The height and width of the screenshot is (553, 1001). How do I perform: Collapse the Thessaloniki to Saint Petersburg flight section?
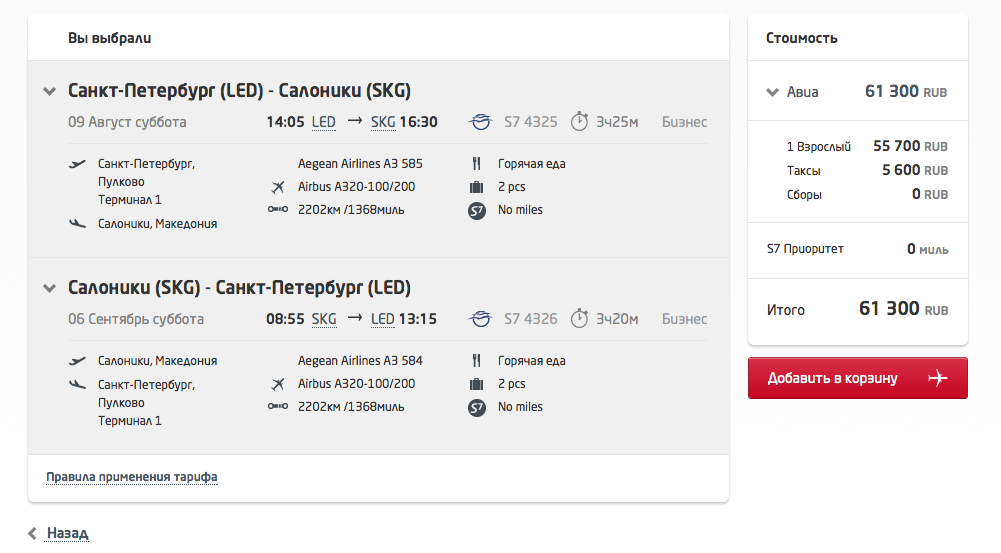[x=49, y=288]
